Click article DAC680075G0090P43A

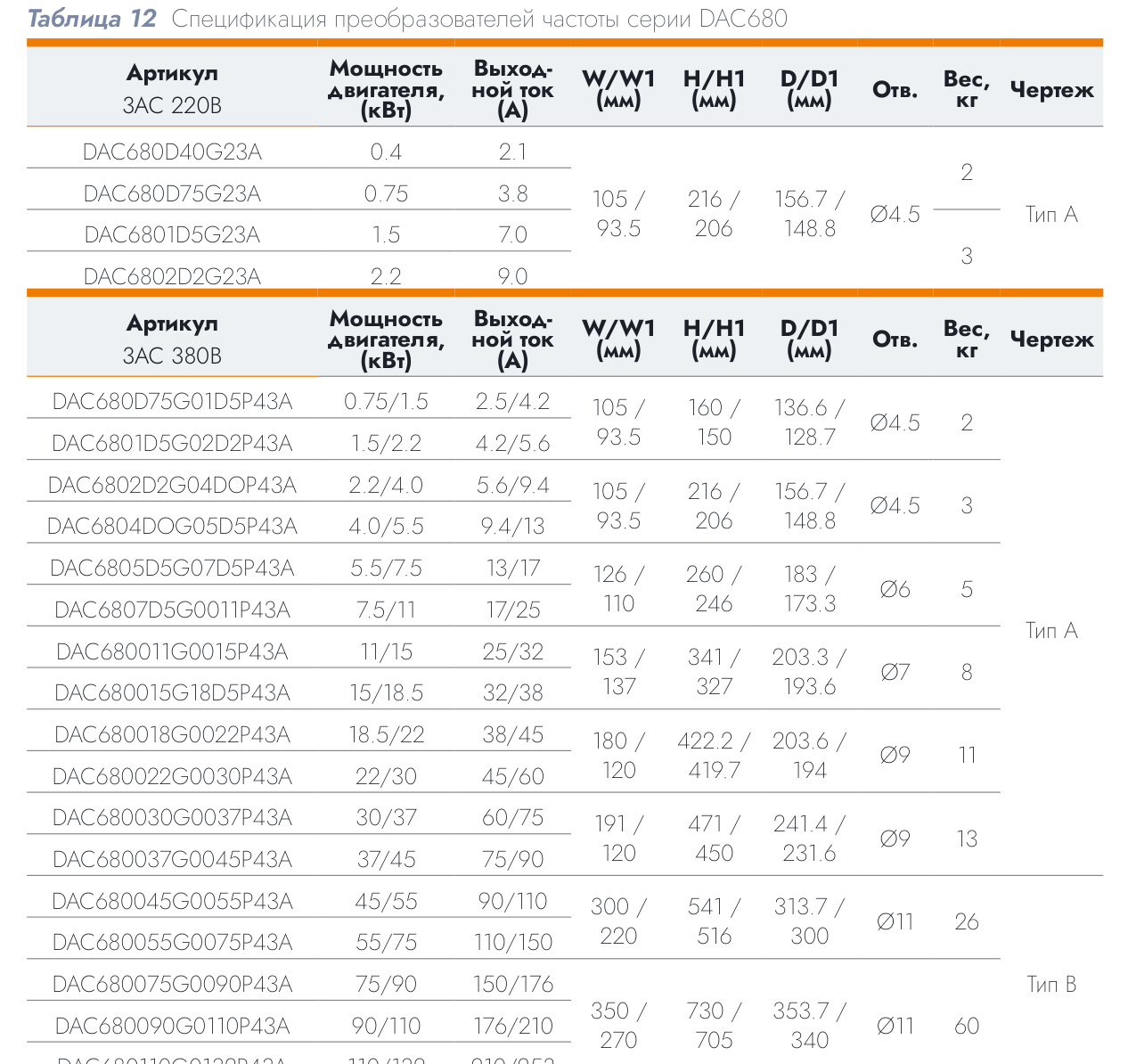click(x=172, y=985)
